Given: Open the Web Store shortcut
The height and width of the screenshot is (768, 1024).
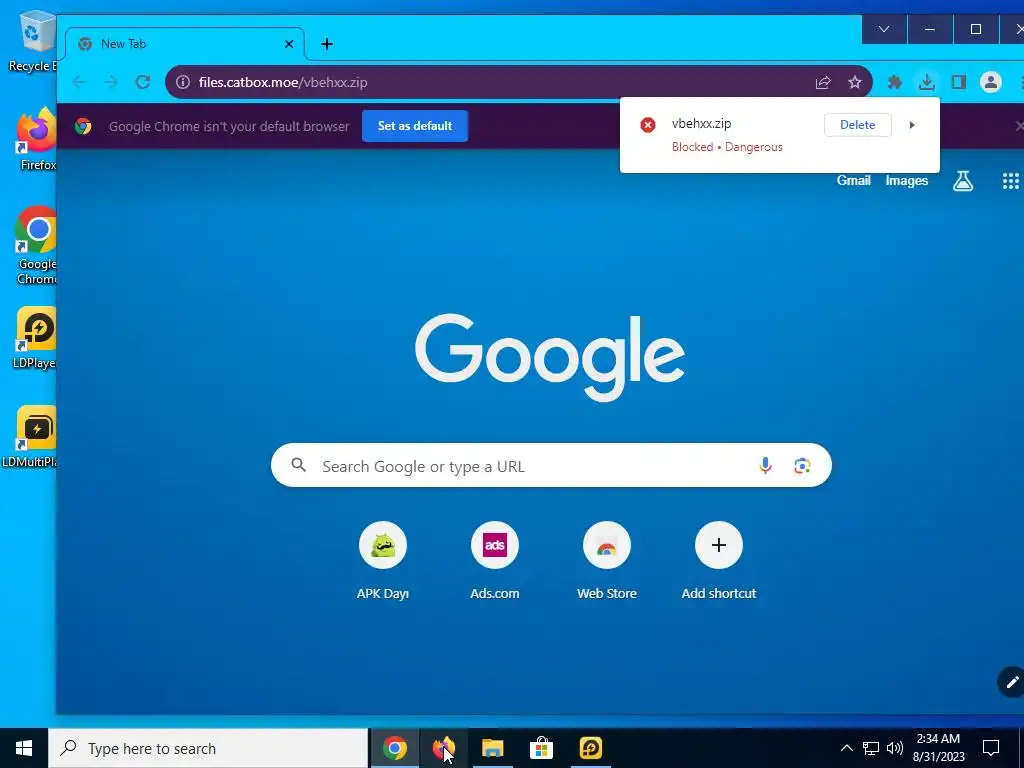Looking at the screenshot, I should click(607, 560).
